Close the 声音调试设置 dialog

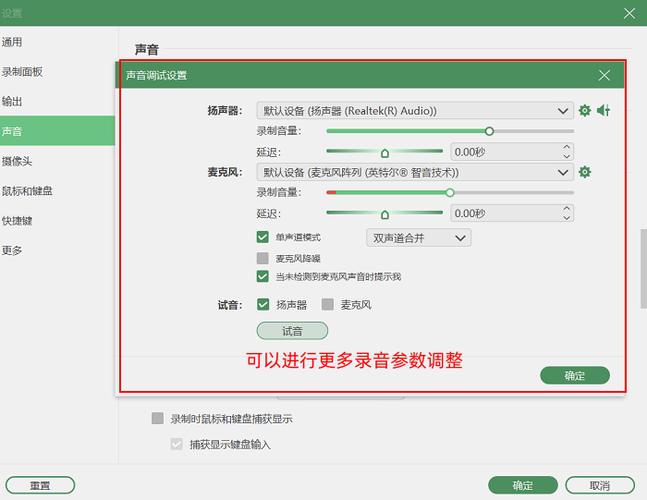click(x=604, y=75)
